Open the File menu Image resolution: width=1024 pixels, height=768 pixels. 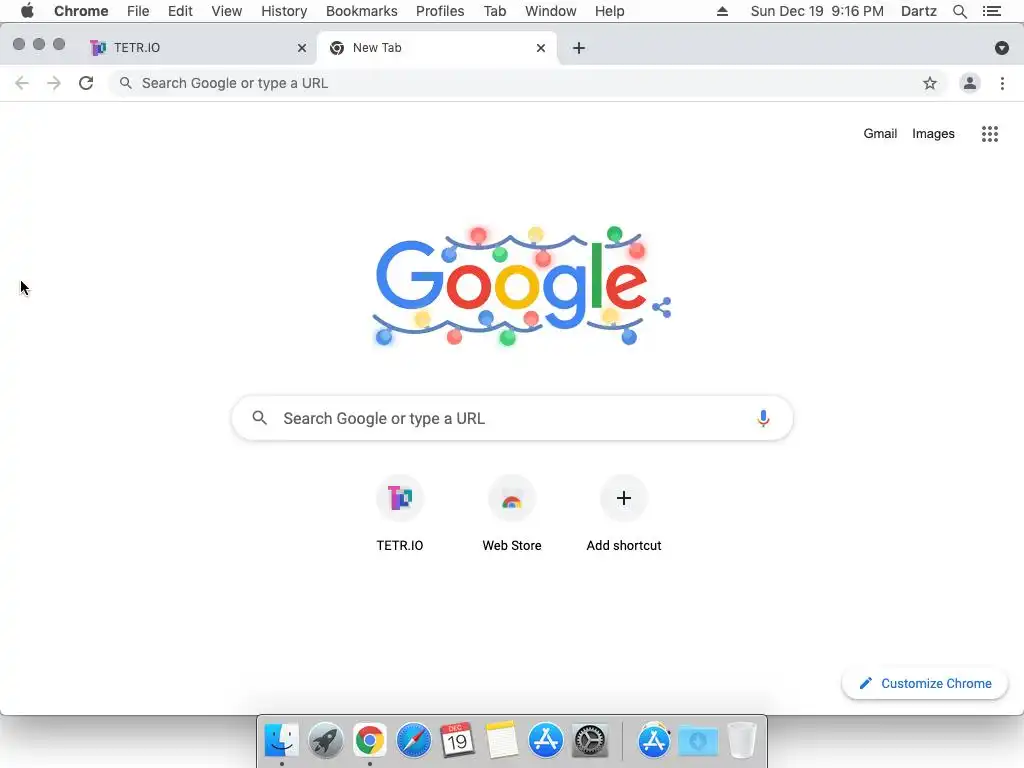(x=138, y=11)
